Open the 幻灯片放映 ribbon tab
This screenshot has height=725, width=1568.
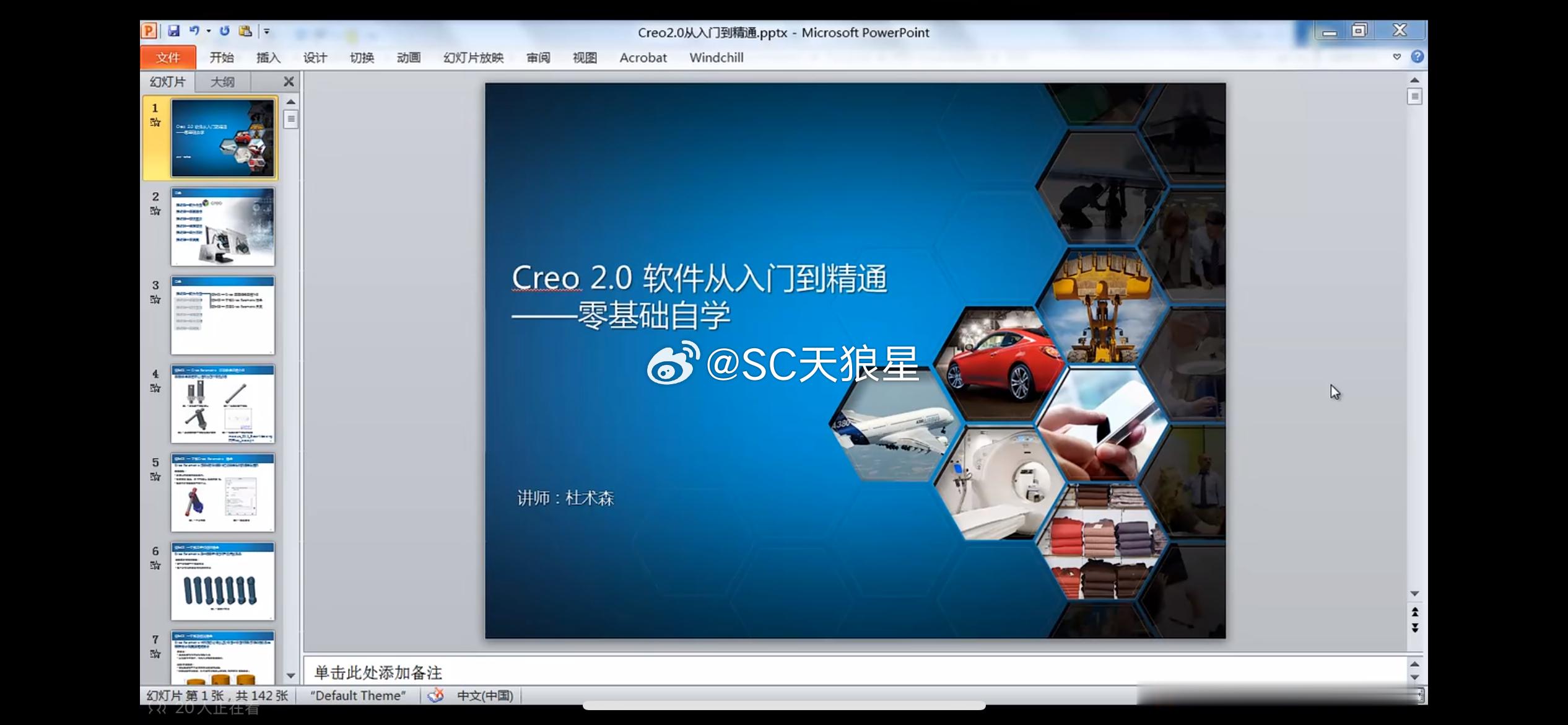point(473,58)
